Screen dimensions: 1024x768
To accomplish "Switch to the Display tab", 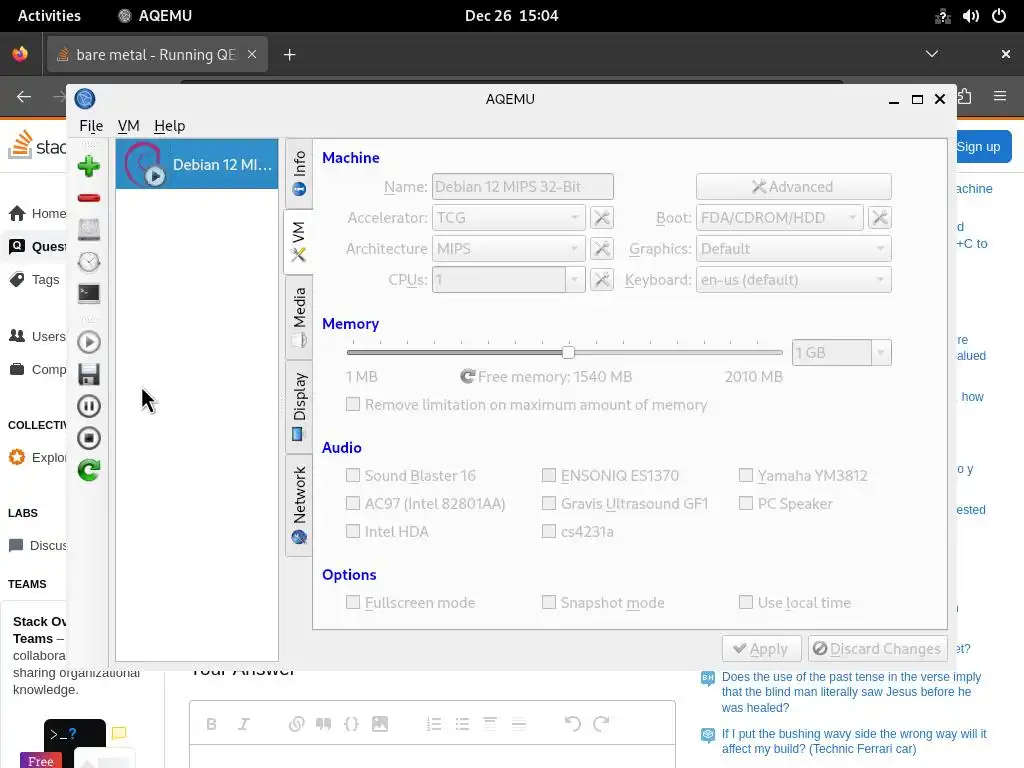I will (x=299, y=406).
